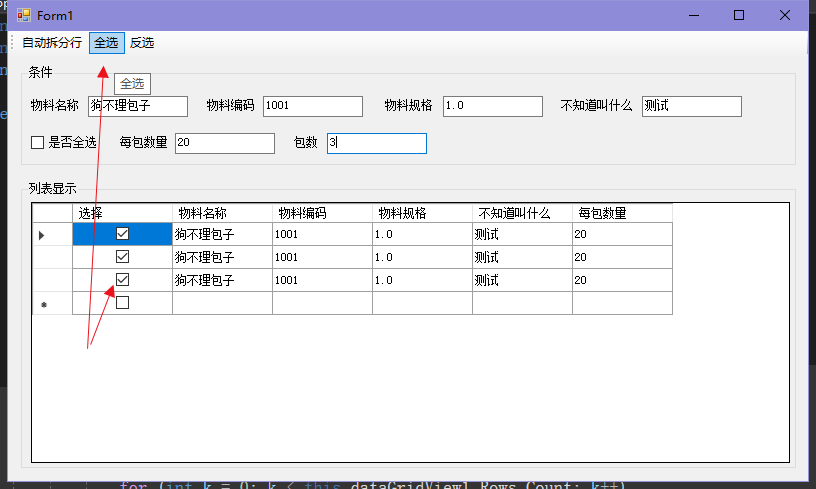Image resolution: width=816 pixels, height=489 pixels.
Task: Close the Form1 window
Action: 785,15
